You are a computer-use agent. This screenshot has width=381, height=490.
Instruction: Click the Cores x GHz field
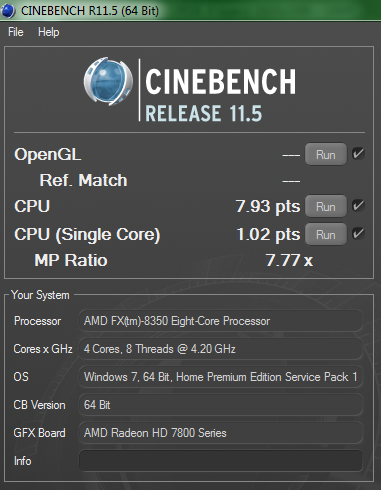click(x=221, y=349)
